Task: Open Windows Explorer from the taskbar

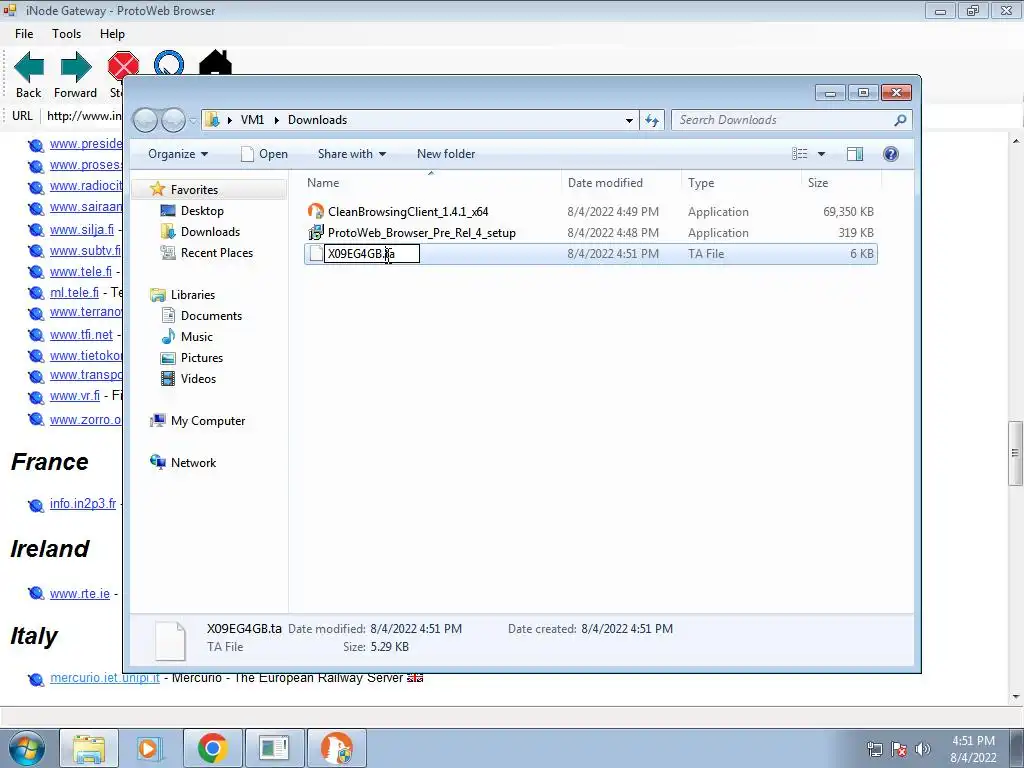Action: point(89,748)
